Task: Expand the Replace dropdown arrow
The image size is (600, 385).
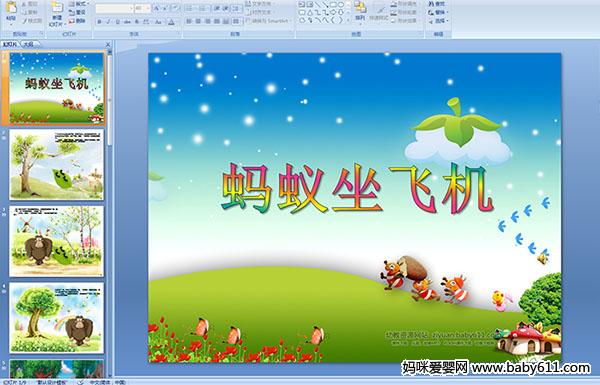Action: pos(447,12)
